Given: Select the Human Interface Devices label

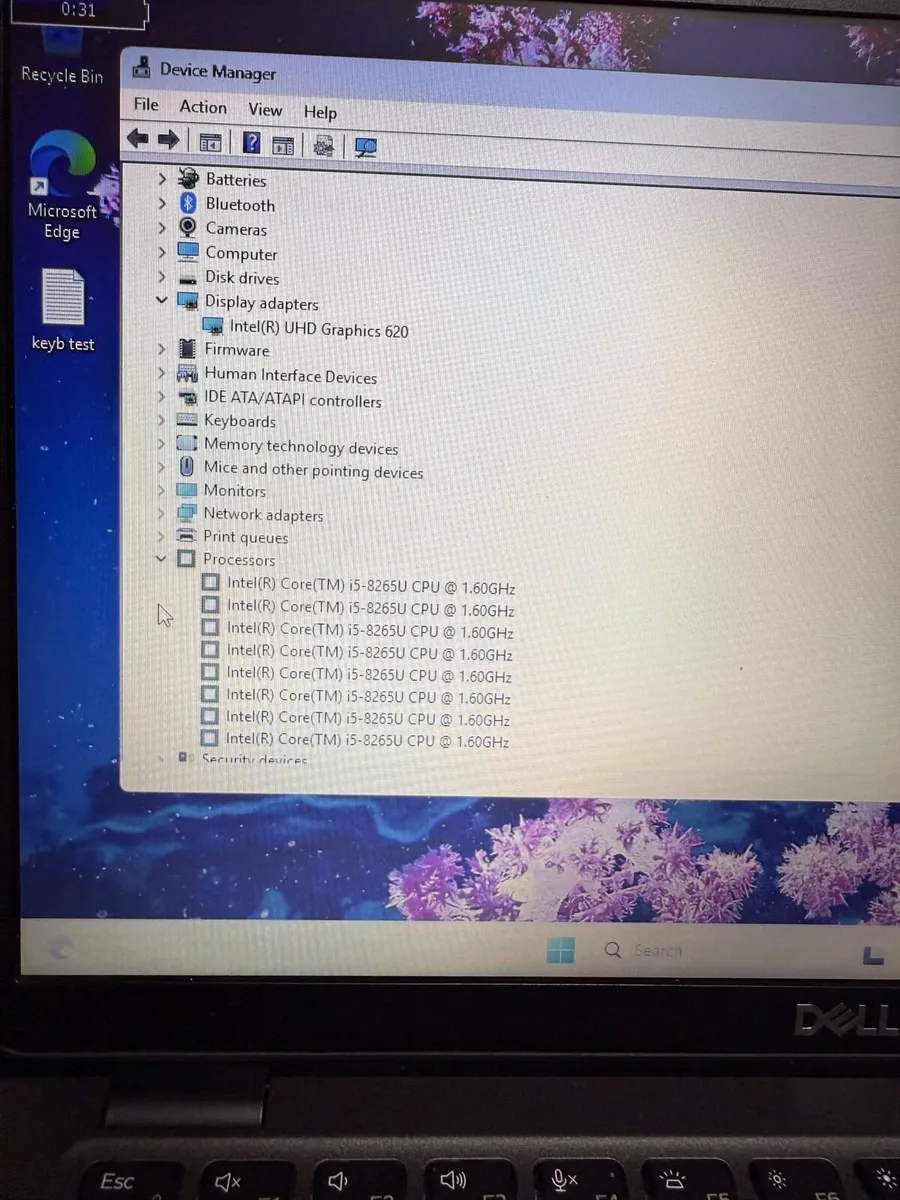Looking at the screenshot, I should click(x=291, y=376).
